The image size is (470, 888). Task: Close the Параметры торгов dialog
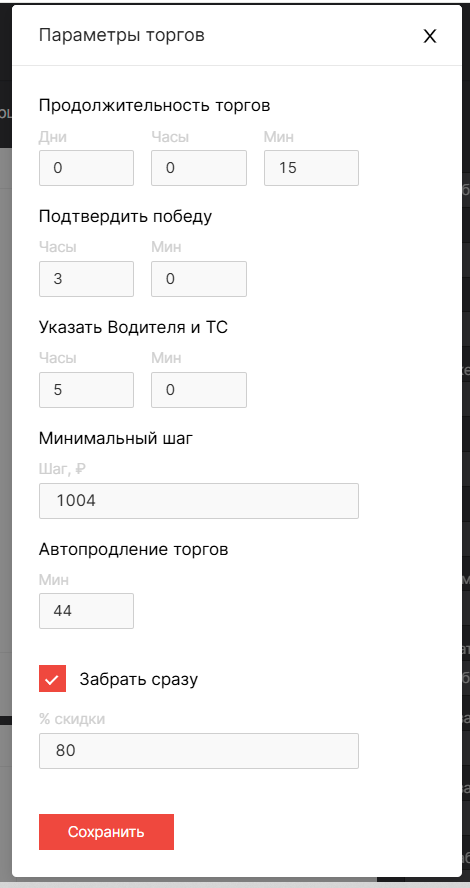pos(430,36)
